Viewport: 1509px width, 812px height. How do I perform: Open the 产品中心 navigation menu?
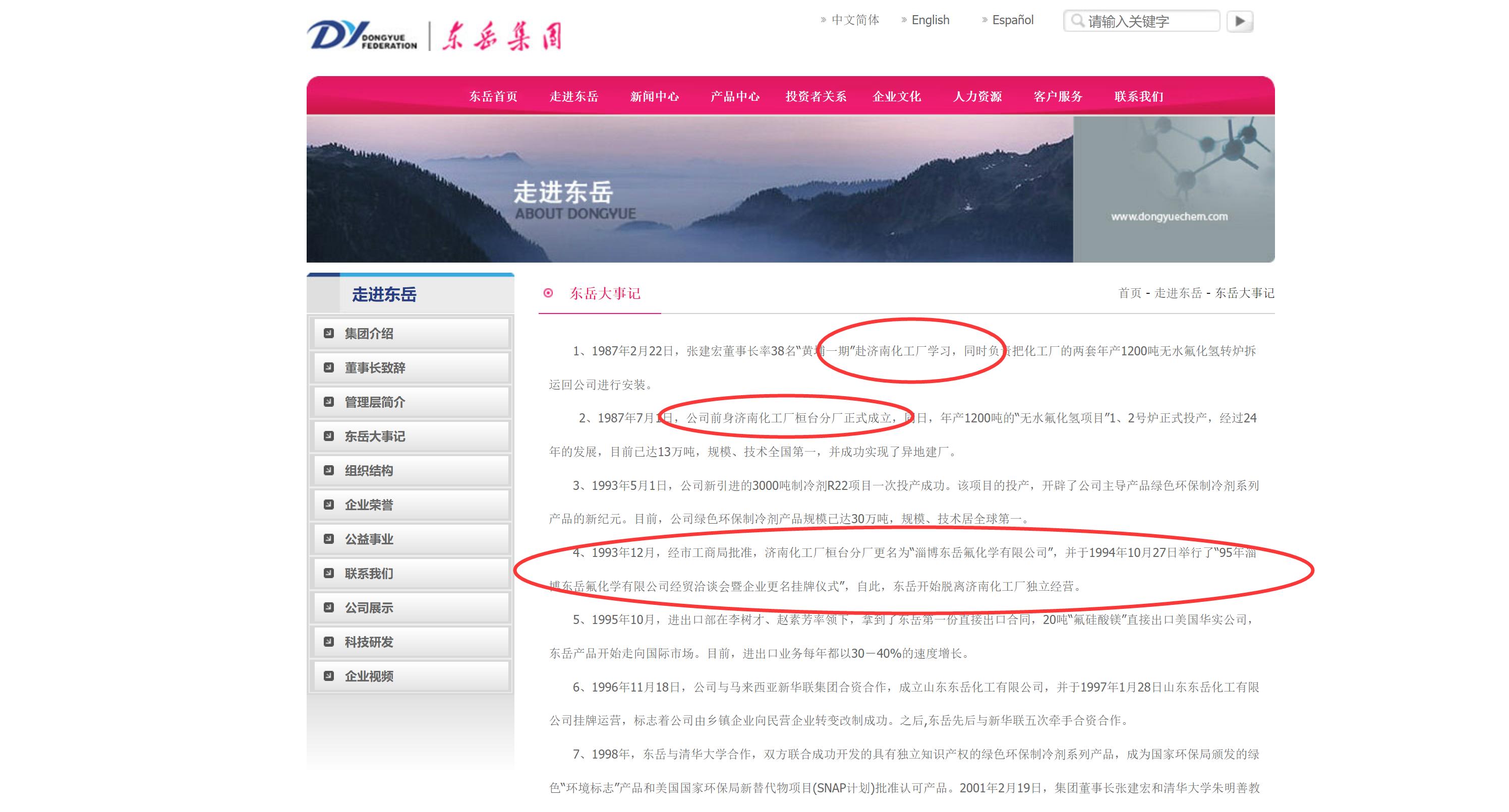[736, 97]
